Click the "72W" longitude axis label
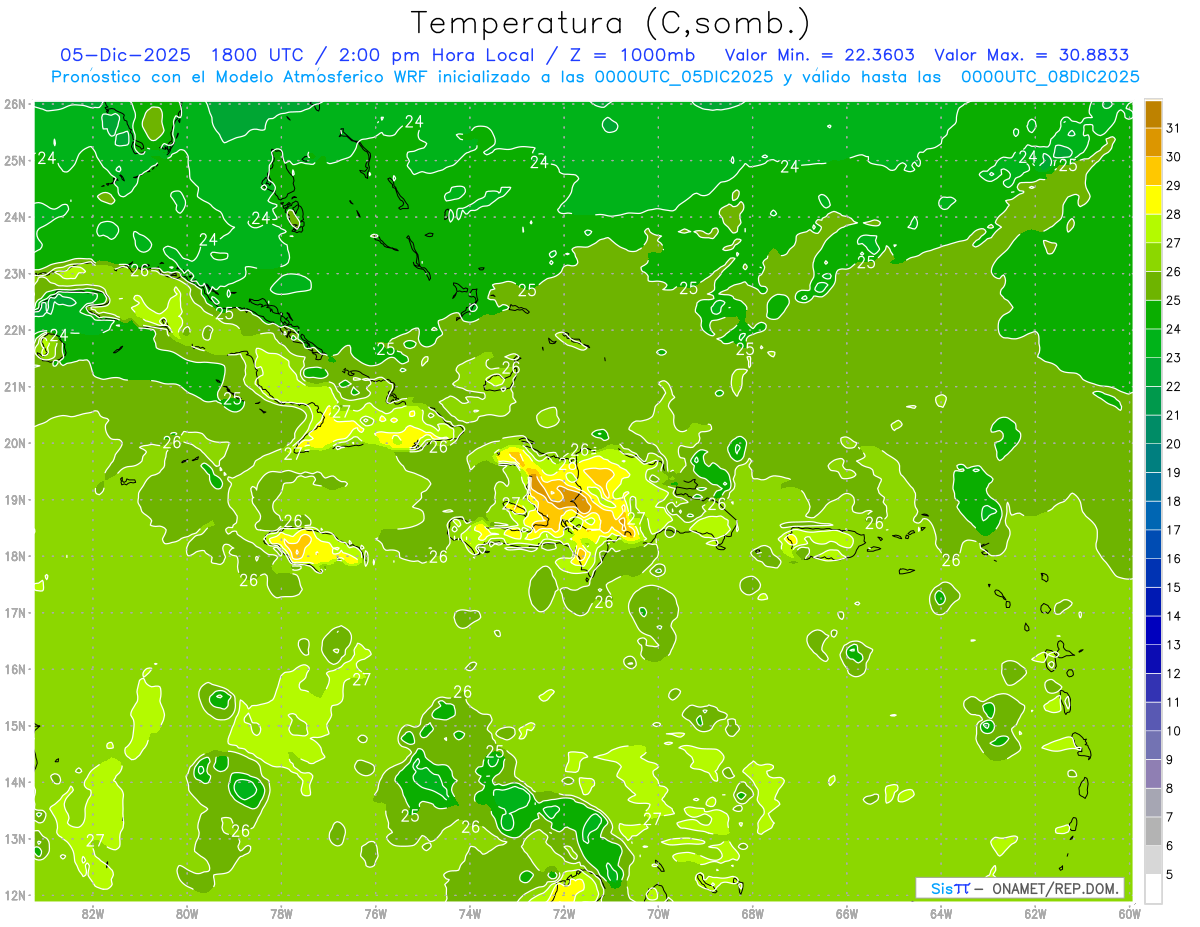 (564, 913)
